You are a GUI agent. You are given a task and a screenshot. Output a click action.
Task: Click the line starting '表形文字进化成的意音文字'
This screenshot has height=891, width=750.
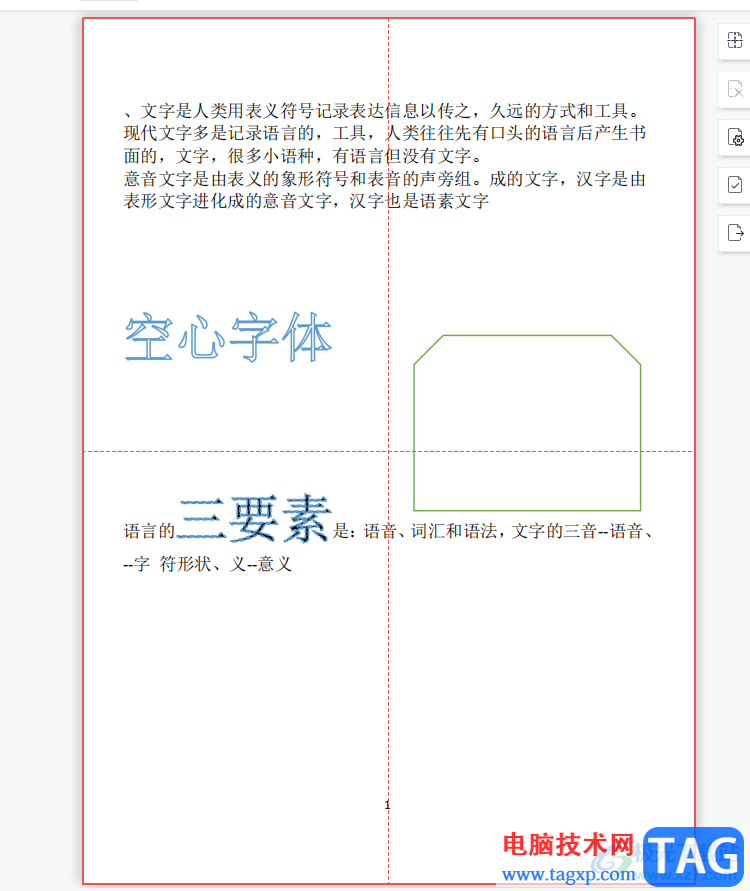306,201
